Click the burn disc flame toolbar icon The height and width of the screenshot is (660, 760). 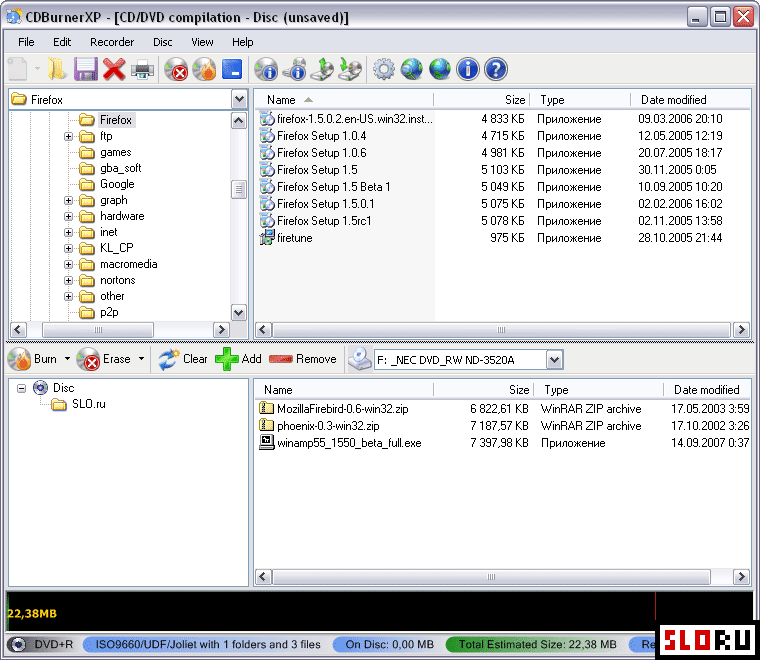click(204, 69)
